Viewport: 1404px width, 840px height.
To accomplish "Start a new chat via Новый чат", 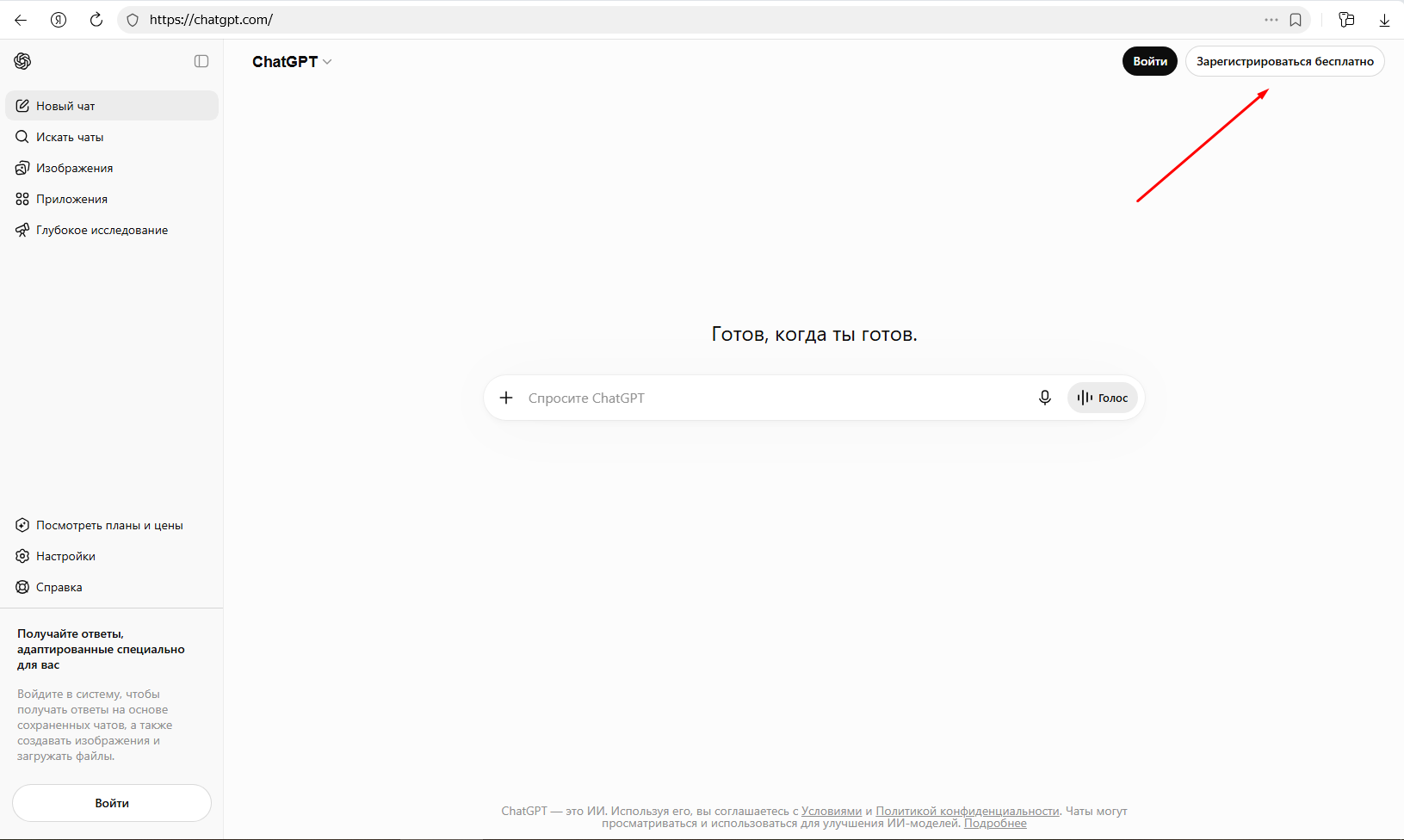I will (112, 106).
